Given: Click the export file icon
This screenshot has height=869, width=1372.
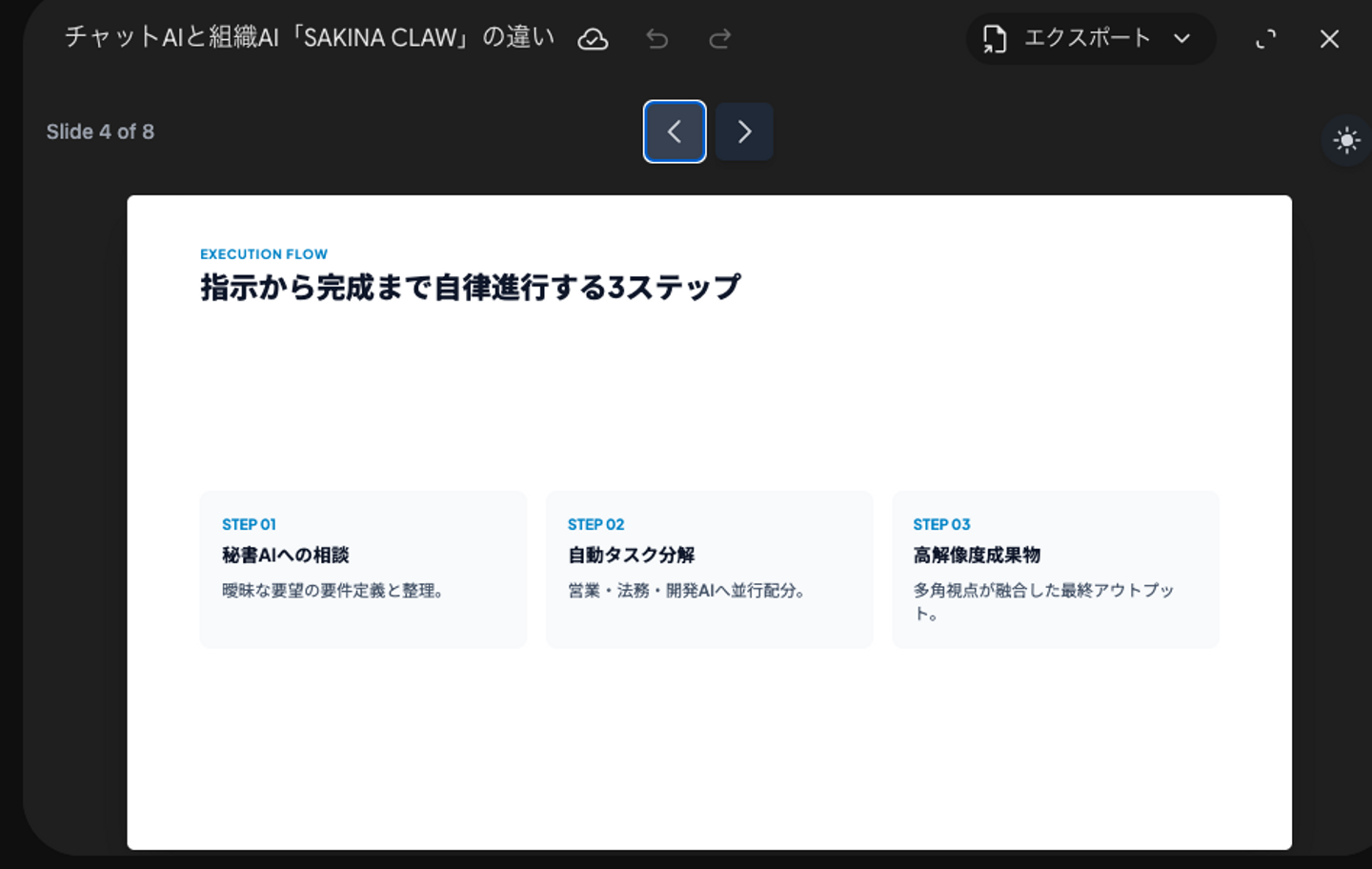Looking at the screenshot, I should 995,39.
